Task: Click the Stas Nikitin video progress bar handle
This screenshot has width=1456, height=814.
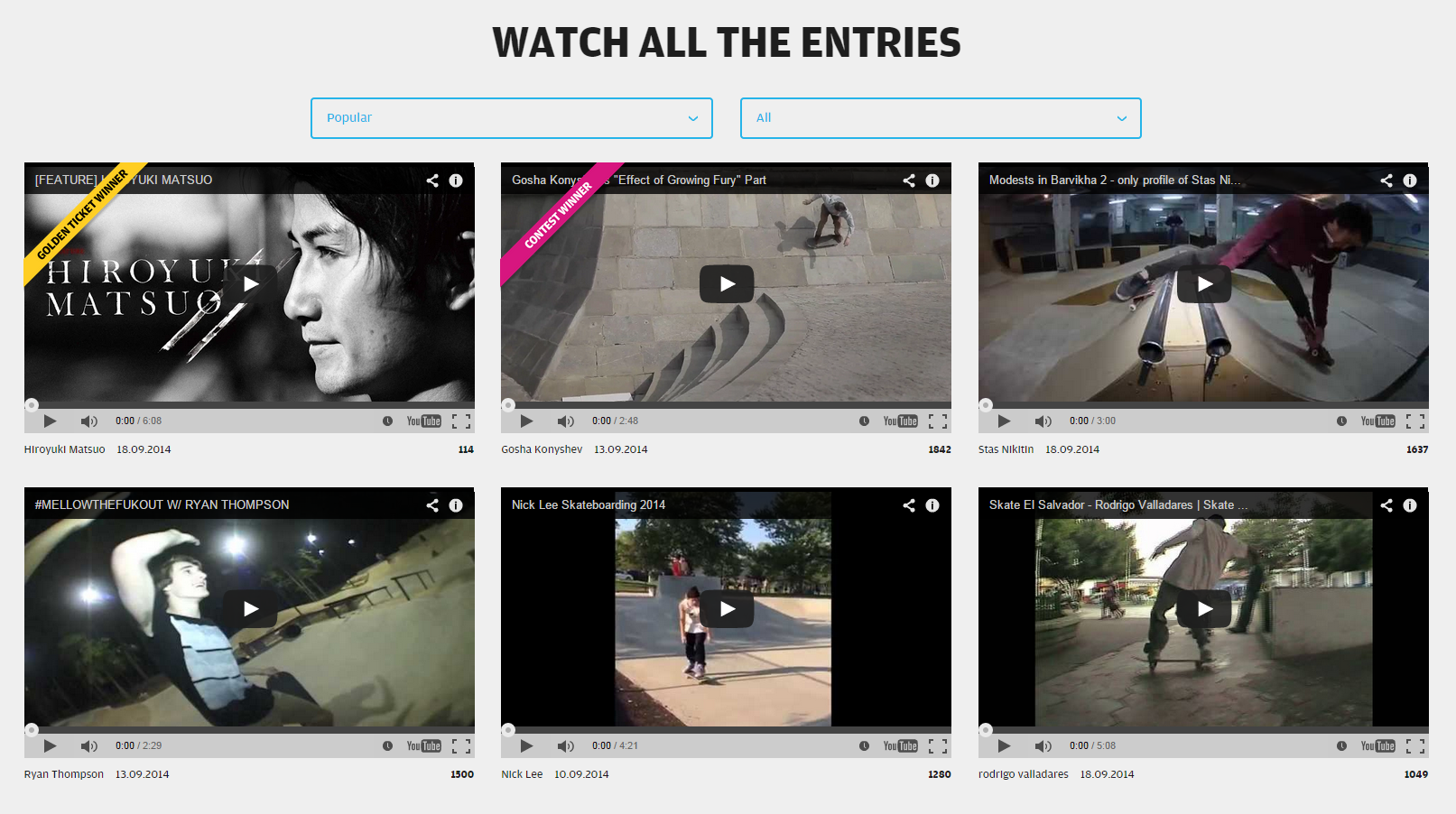Action: coord(986,405)
